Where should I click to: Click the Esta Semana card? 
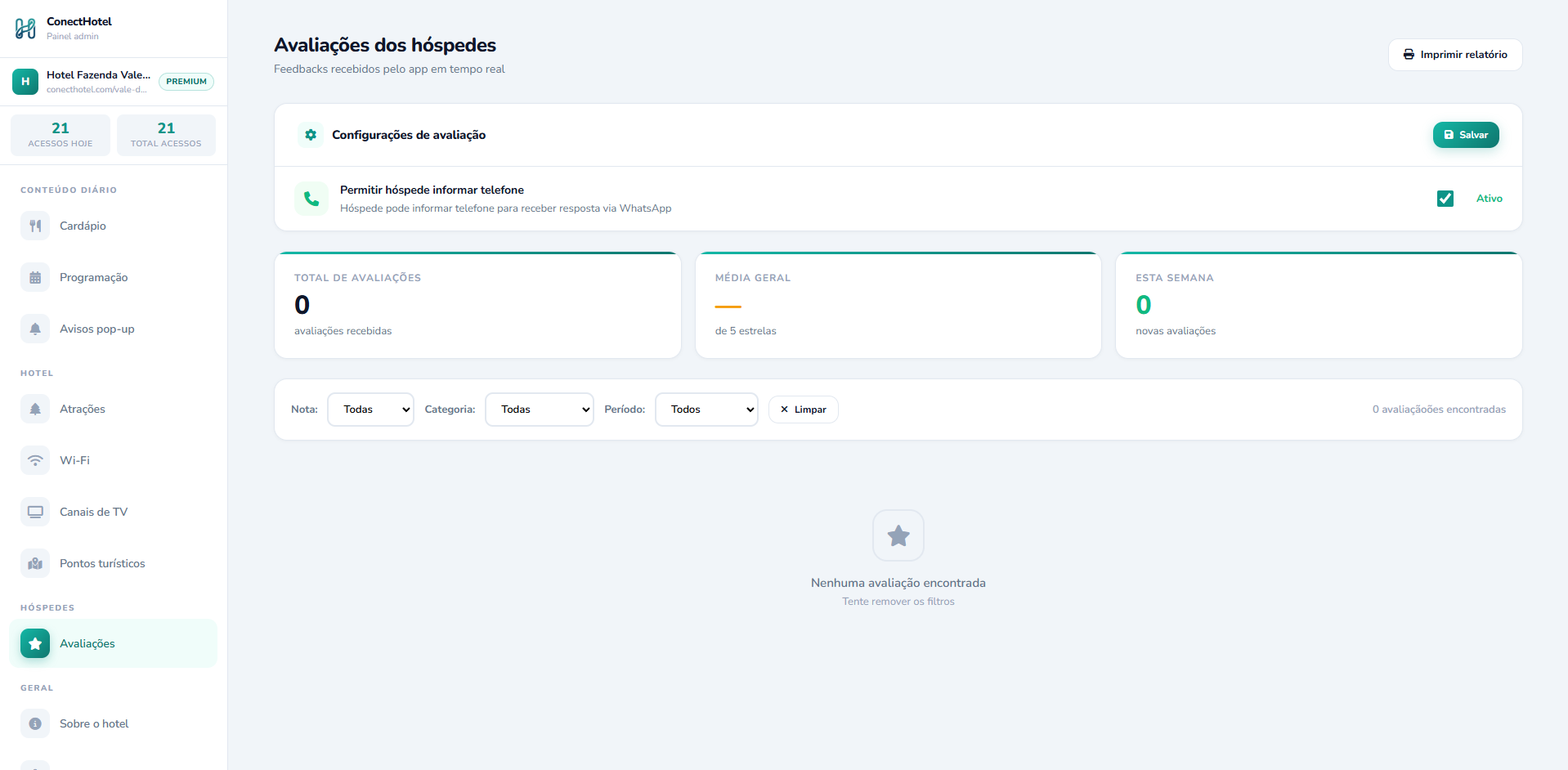[1319, 305]
